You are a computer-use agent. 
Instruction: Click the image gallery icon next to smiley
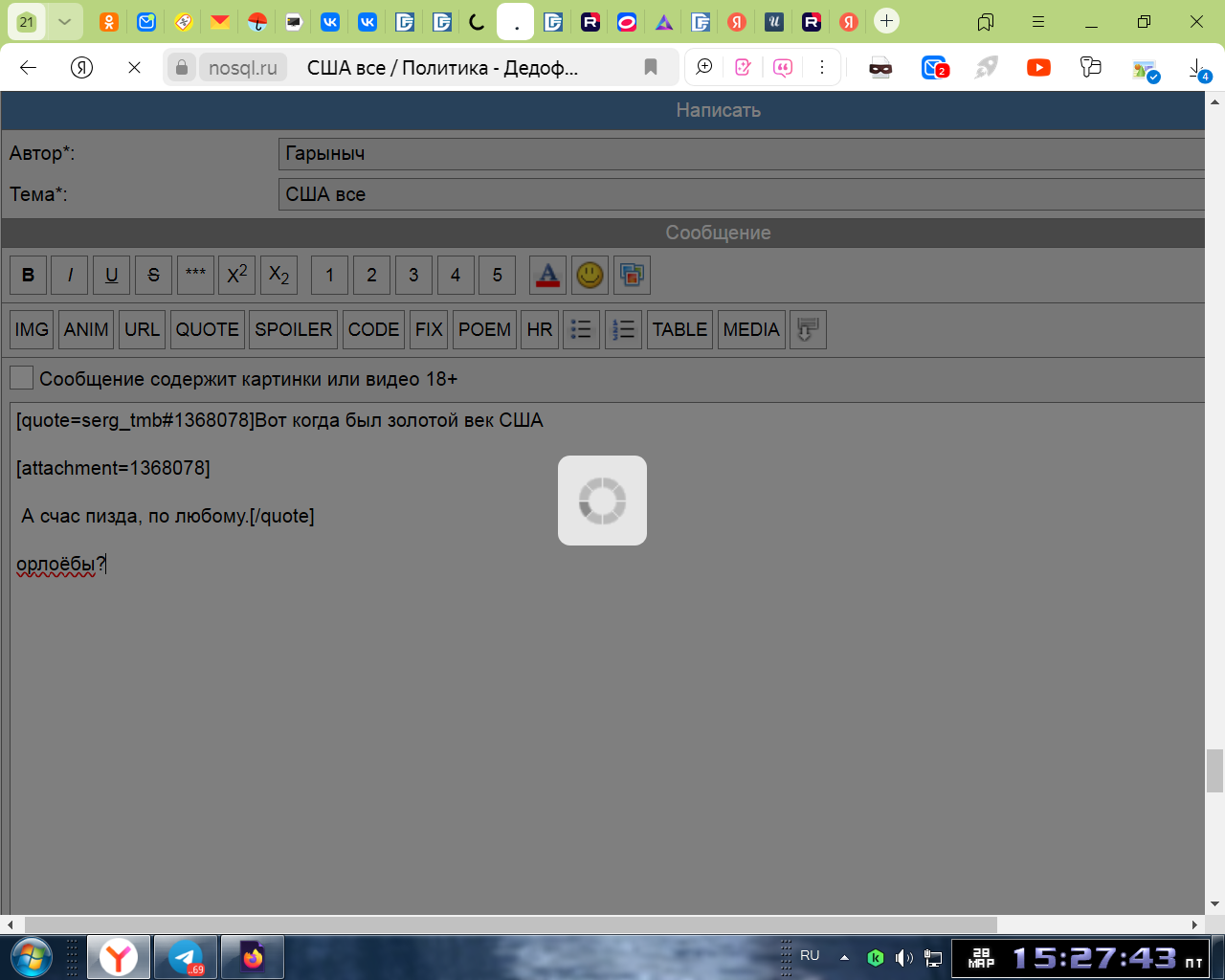tap(632, 276)
